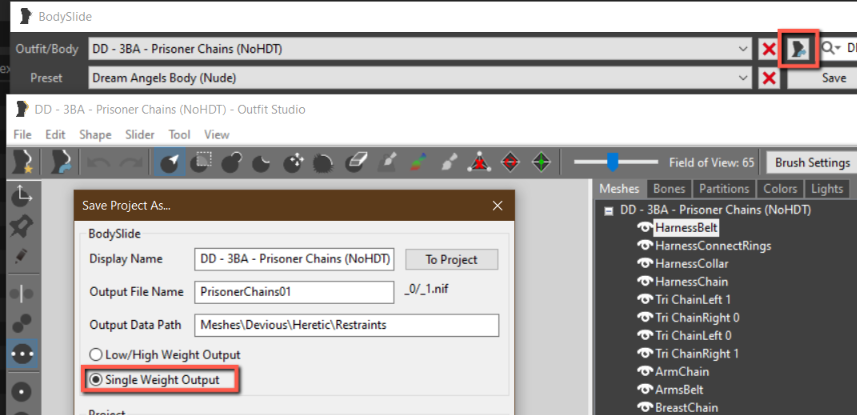Activate the pencil Vertex Selection tool

(x=22, y=255)
